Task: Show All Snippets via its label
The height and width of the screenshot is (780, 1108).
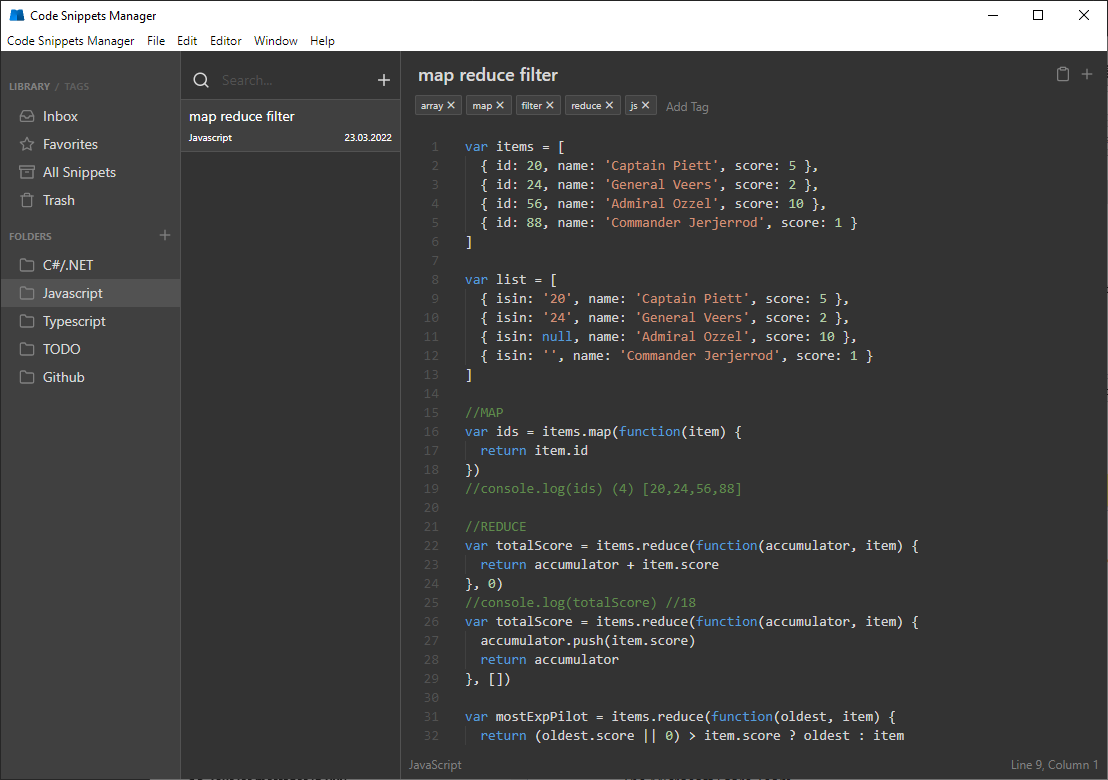Action: pyautogui.click(x=79, y=172)
